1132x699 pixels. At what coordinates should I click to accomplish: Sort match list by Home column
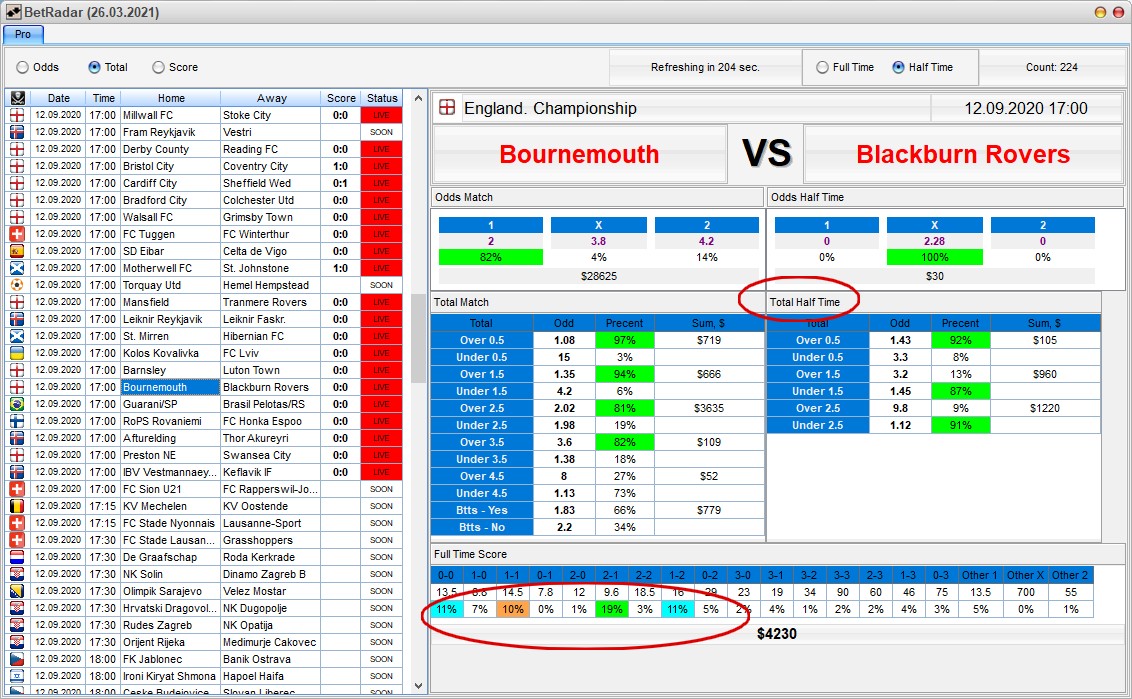point(171,97)
